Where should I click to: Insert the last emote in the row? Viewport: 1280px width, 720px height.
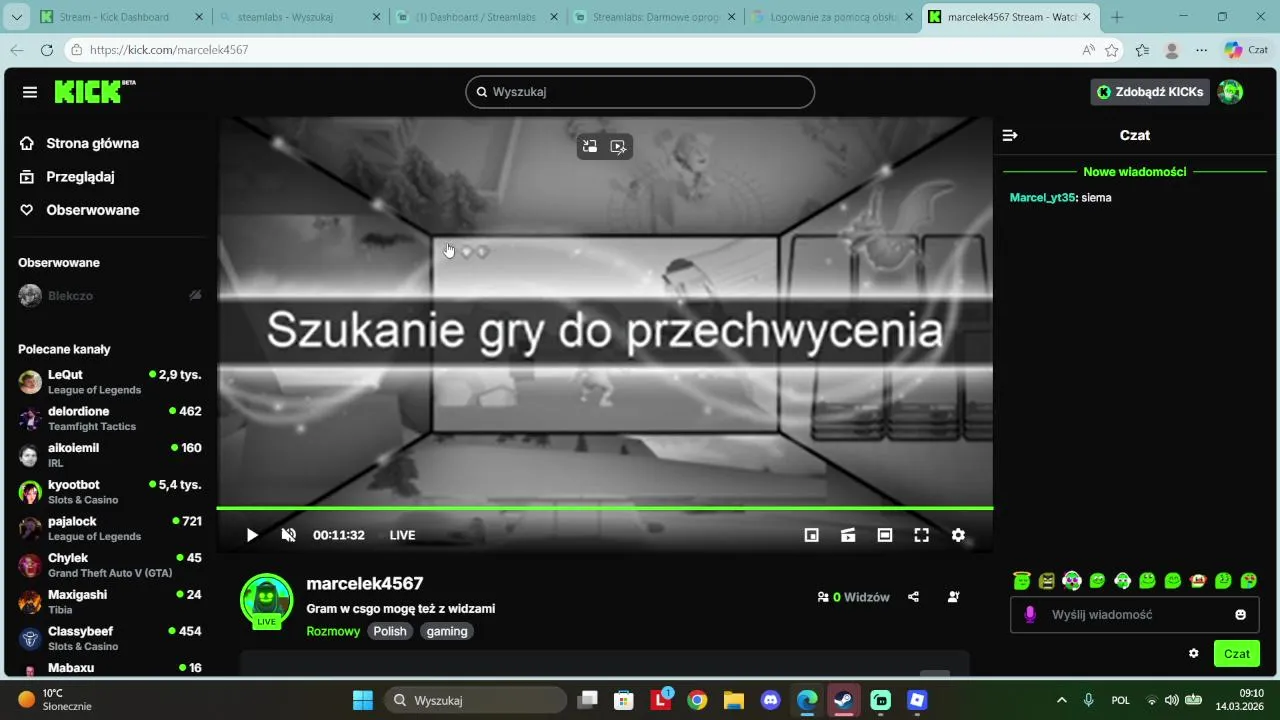coord(1249,580)
